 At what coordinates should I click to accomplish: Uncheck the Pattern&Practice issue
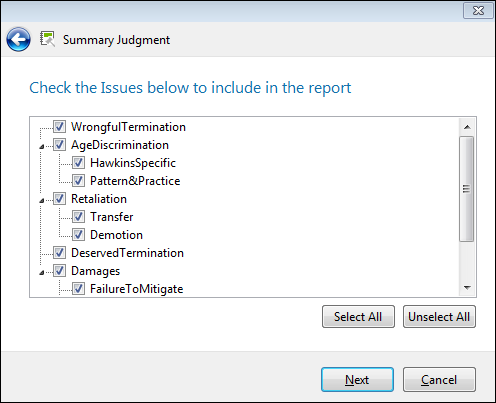coord(78,181)
